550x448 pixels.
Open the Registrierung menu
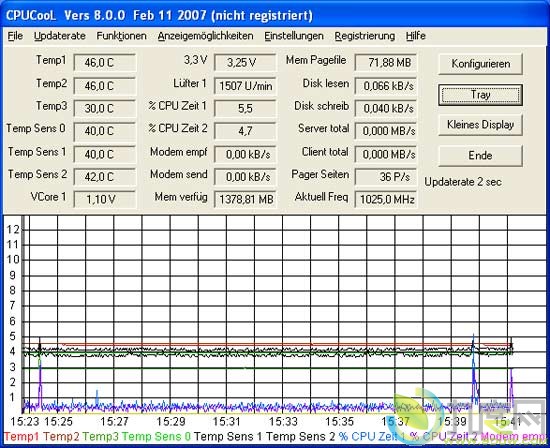click(364, 36)
